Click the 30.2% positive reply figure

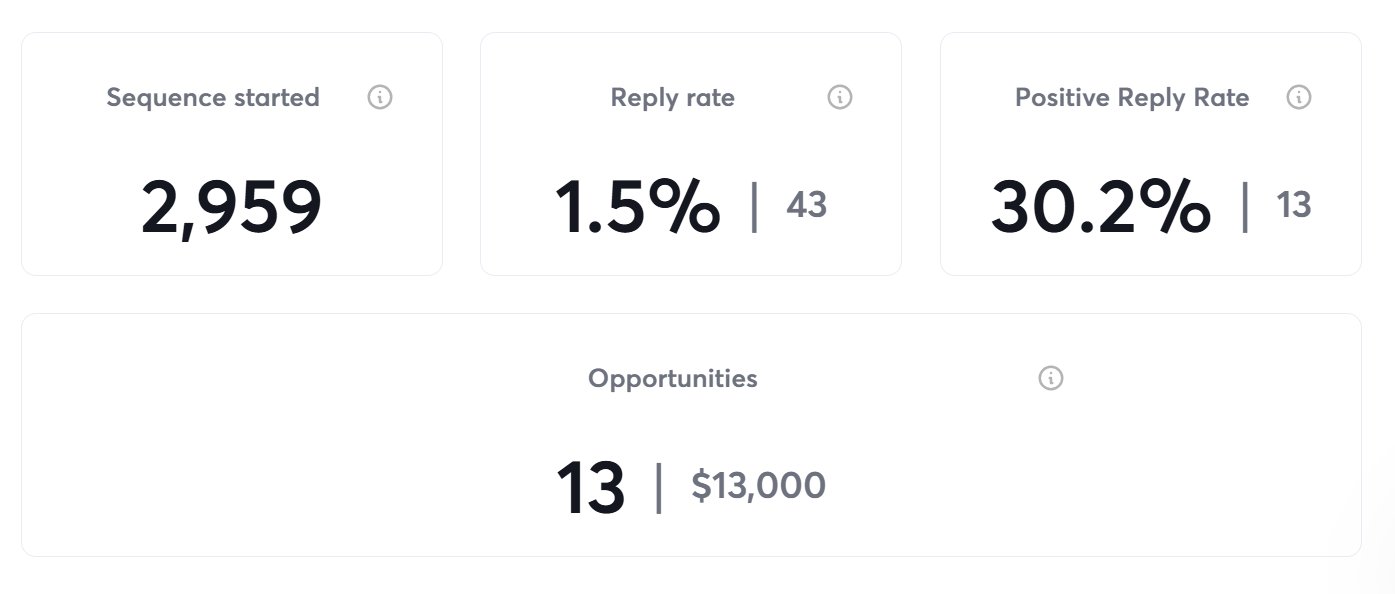[1100, 207]
